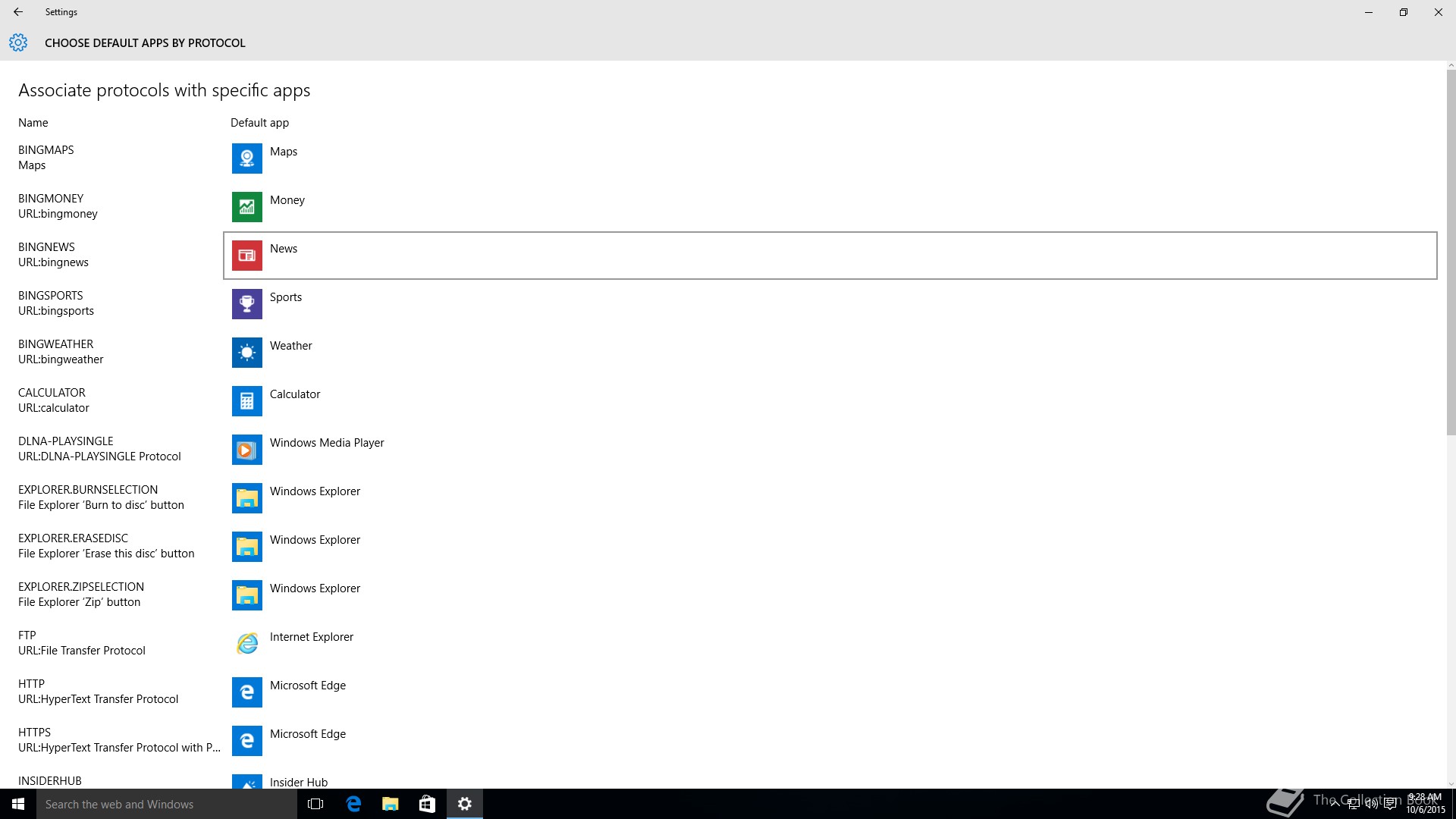Click the BINGMAPS protocol name
This screenshot has width=1456, height=819.
[x=46, y=150]
